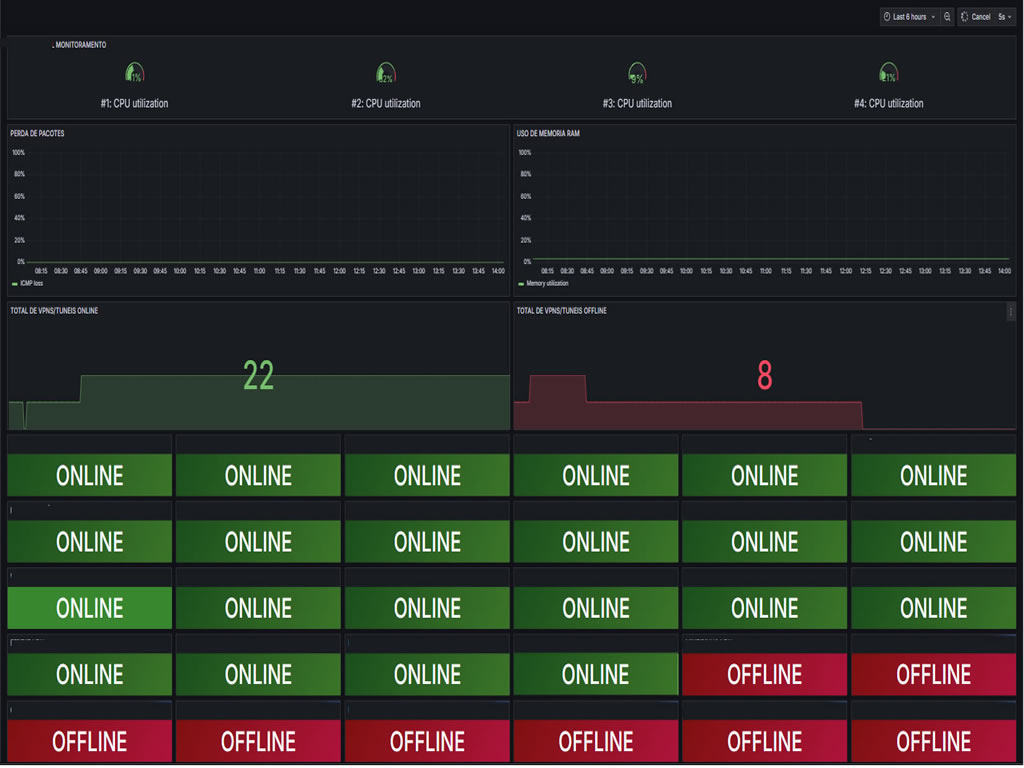Viewport: 1024px width, 768px height.
Task: Open the Last 6 hours time picker
Action: 909,17
